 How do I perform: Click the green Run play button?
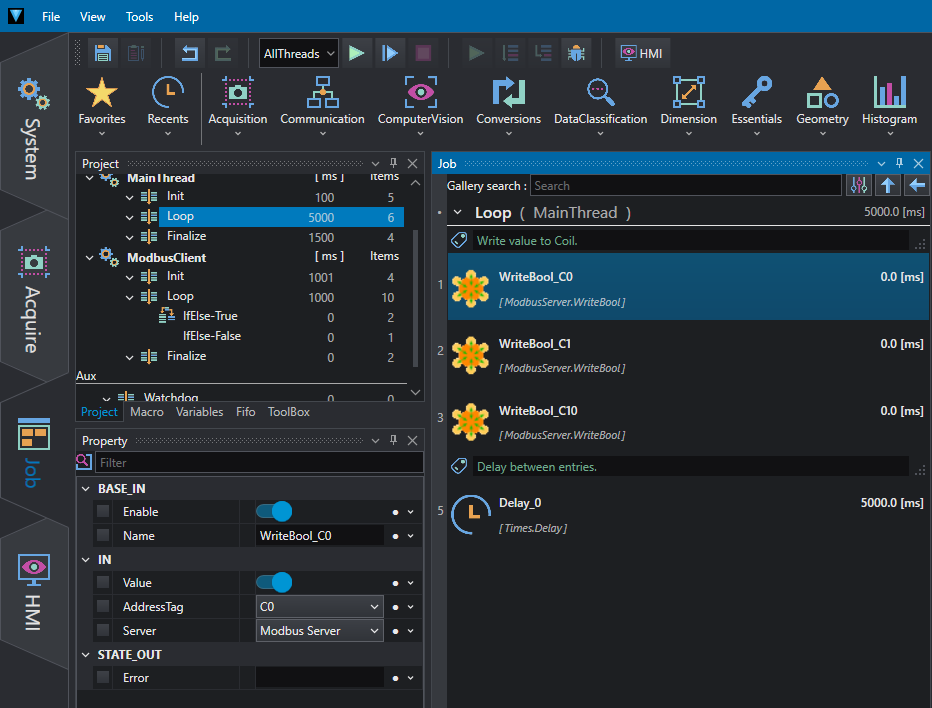coord(357,54)
